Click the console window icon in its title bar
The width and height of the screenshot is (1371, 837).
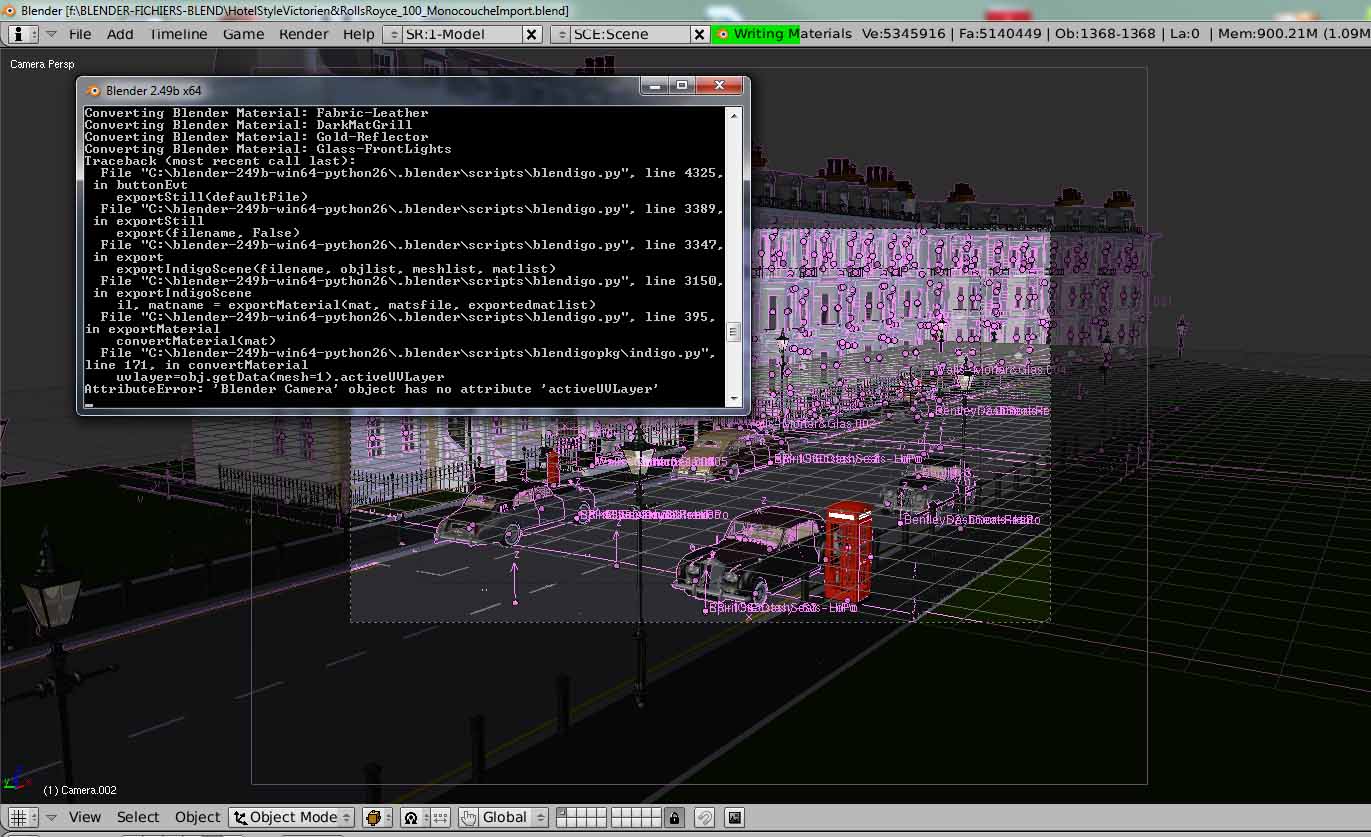click(x=93, y=90)
